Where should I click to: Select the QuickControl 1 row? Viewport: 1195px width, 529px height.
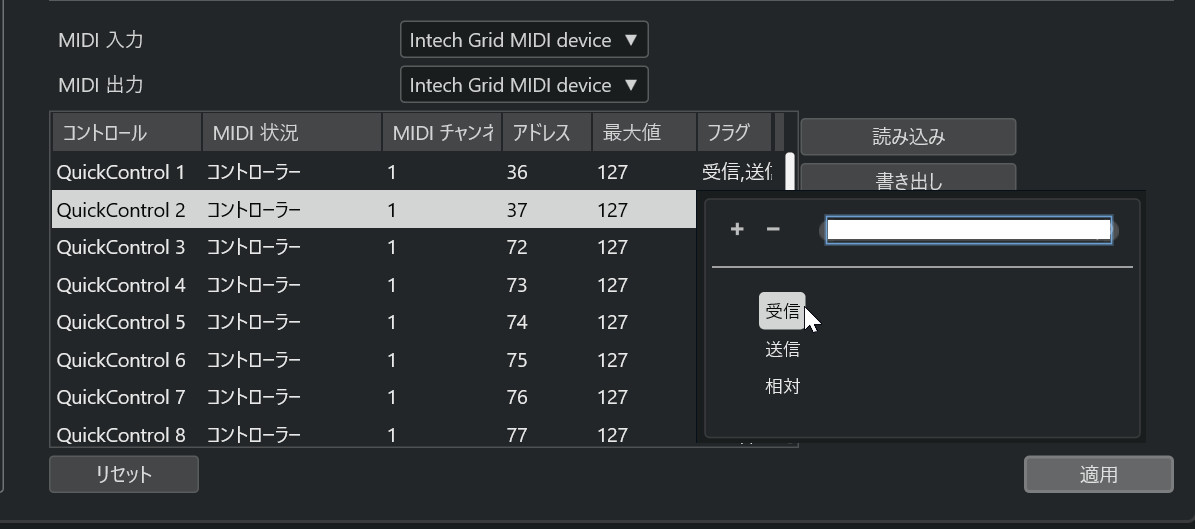click(x=121, y=172)
